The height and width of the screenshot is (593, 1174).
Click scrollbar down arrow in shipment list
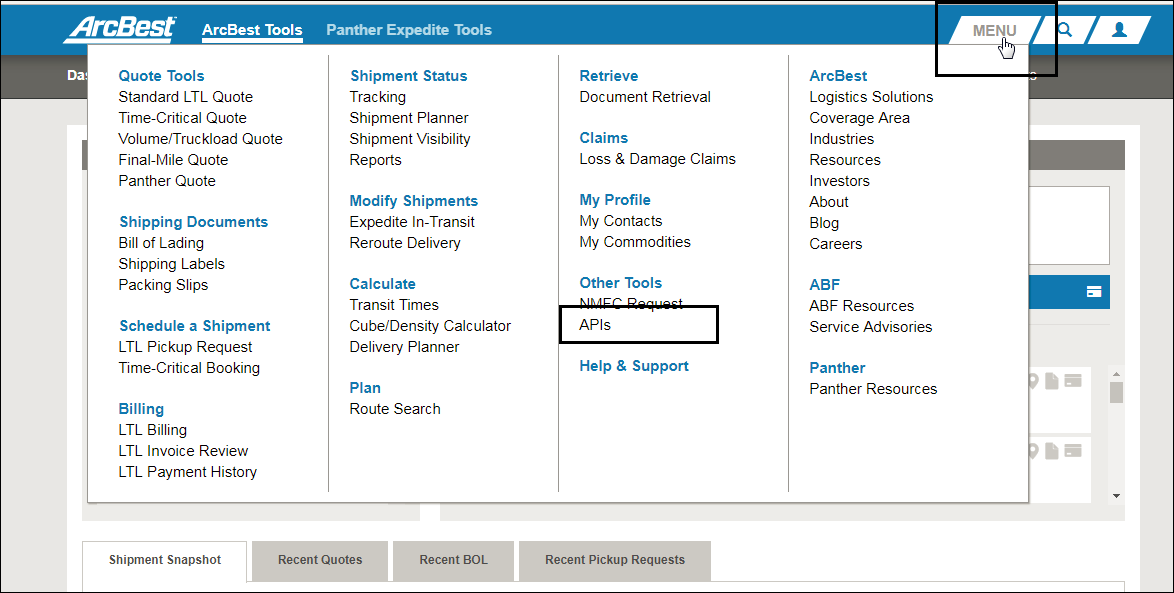tap(1116, 495)
